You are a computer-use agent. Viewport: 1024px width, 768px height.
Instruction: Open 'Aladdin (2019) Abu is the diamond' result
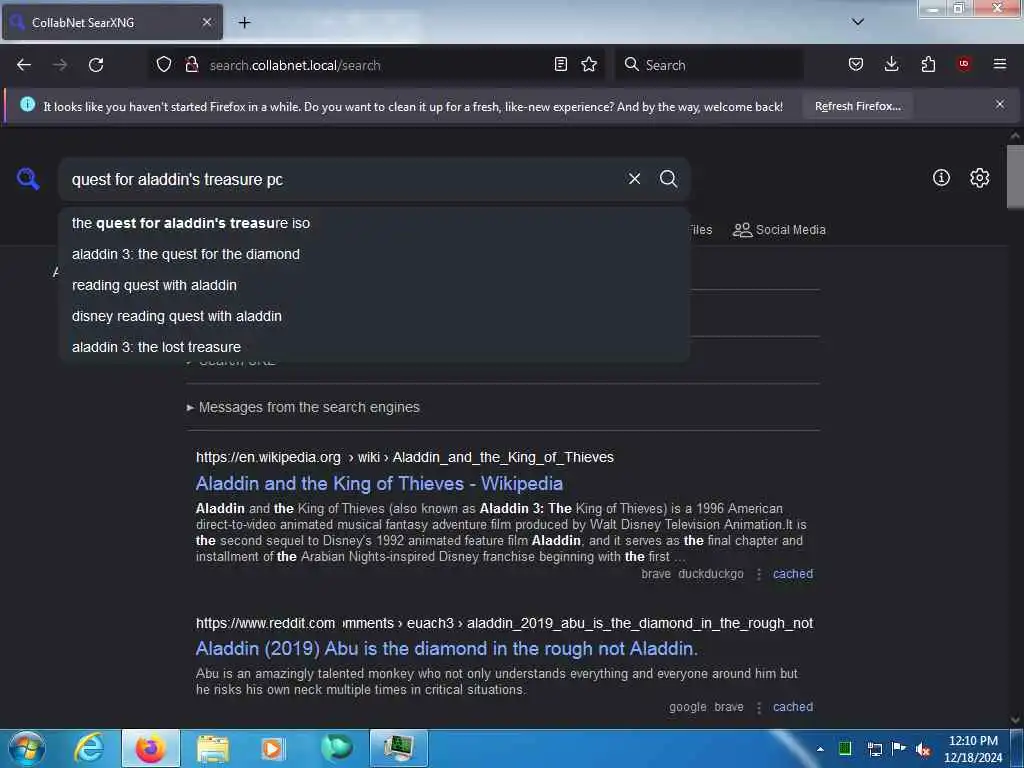click(447, 648)
